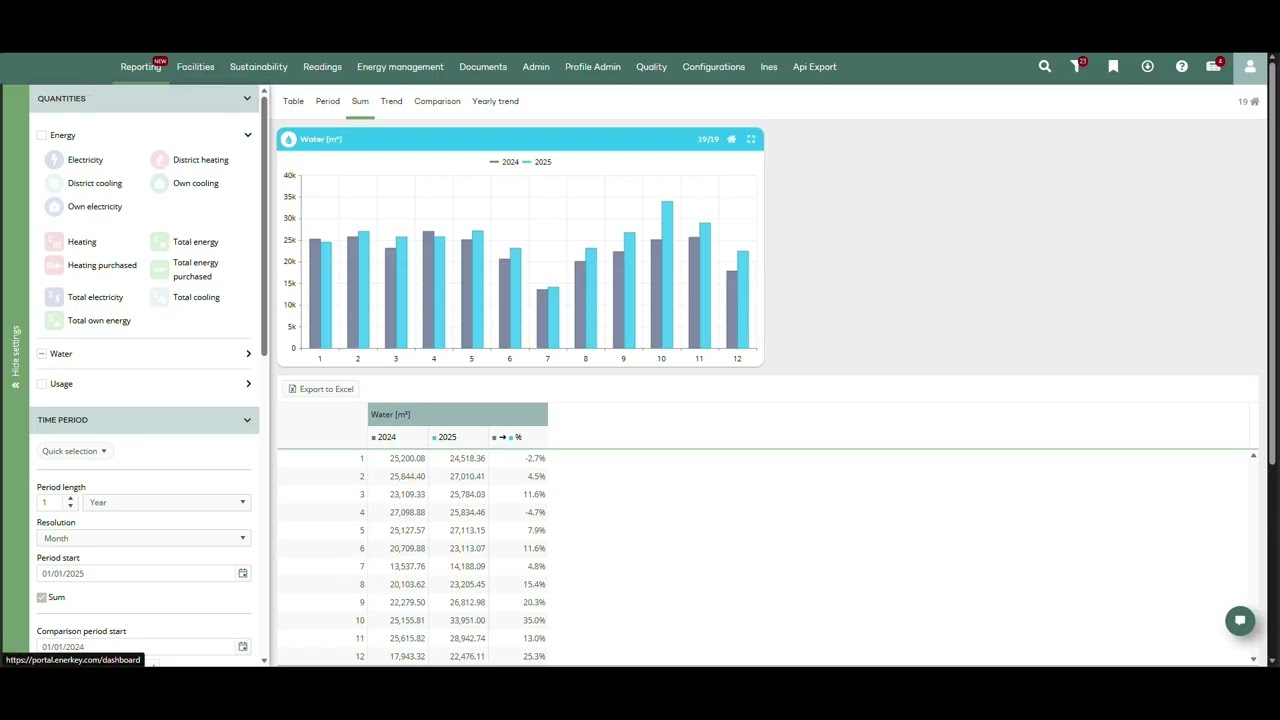1280x720 pixels.
Task: Select the Heating quantity icon
Action: (x=54, y=242)
